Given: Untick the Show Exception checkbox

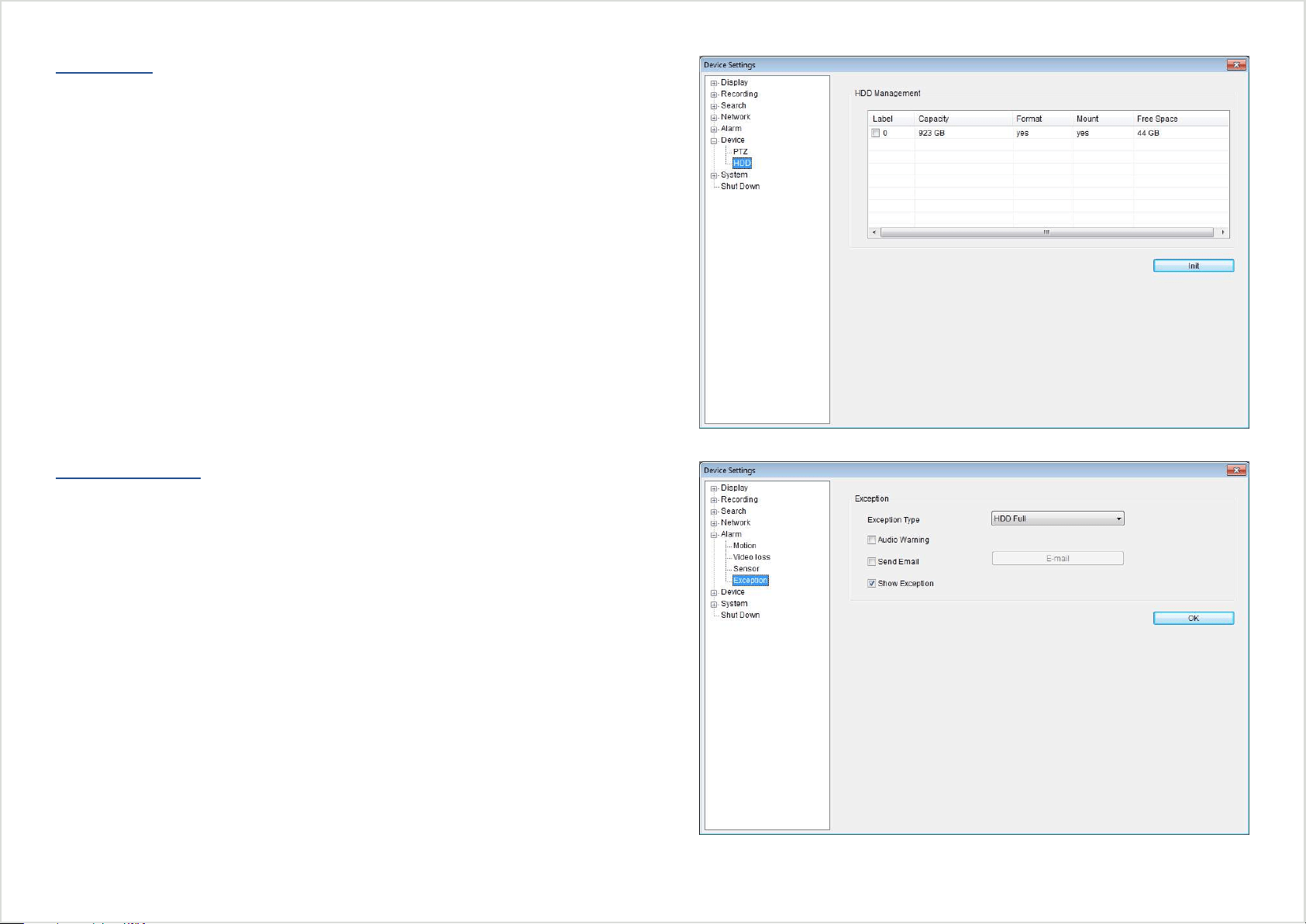Looking at the screenshot, I should 872,584.
